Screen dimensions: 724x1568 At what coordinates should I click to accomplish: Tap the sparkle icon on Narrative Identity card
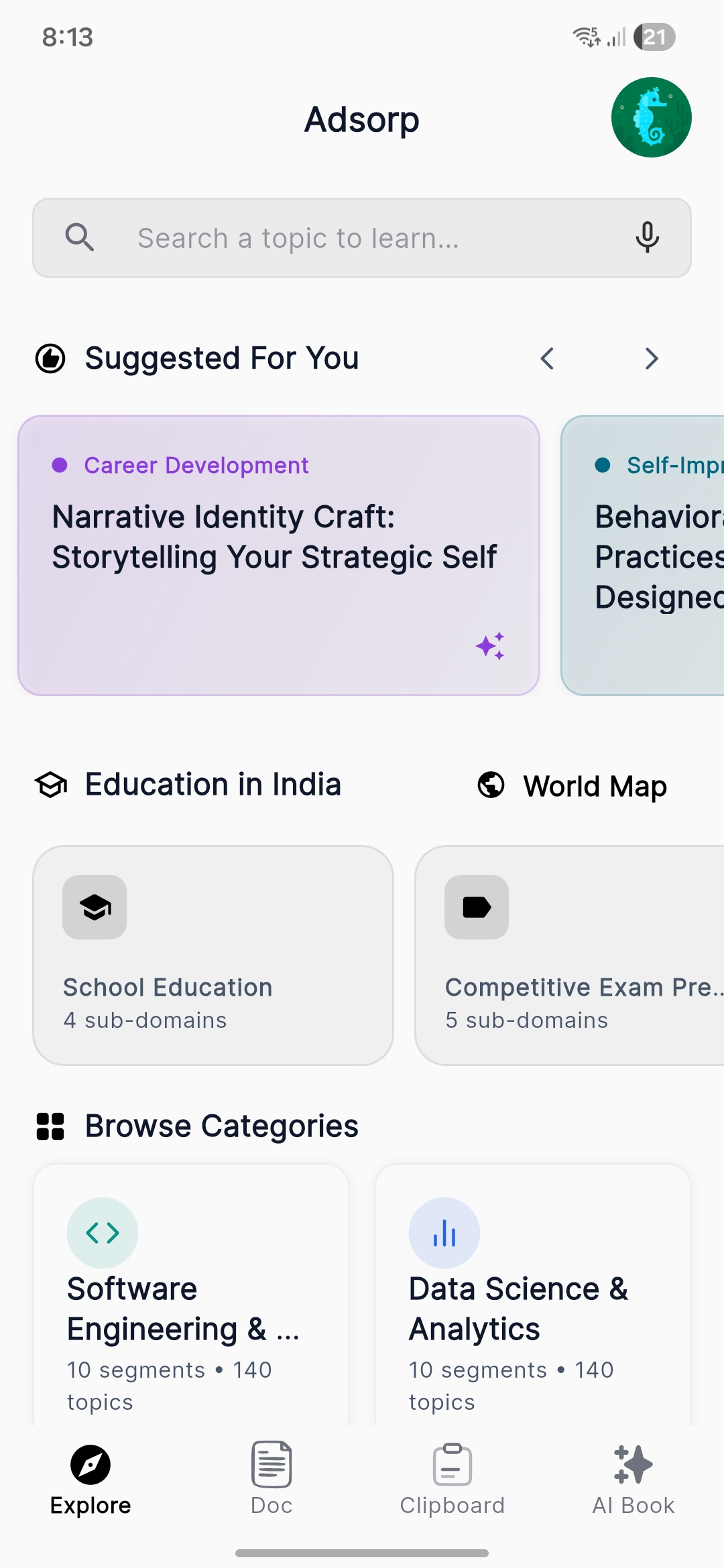click(490, 646)
